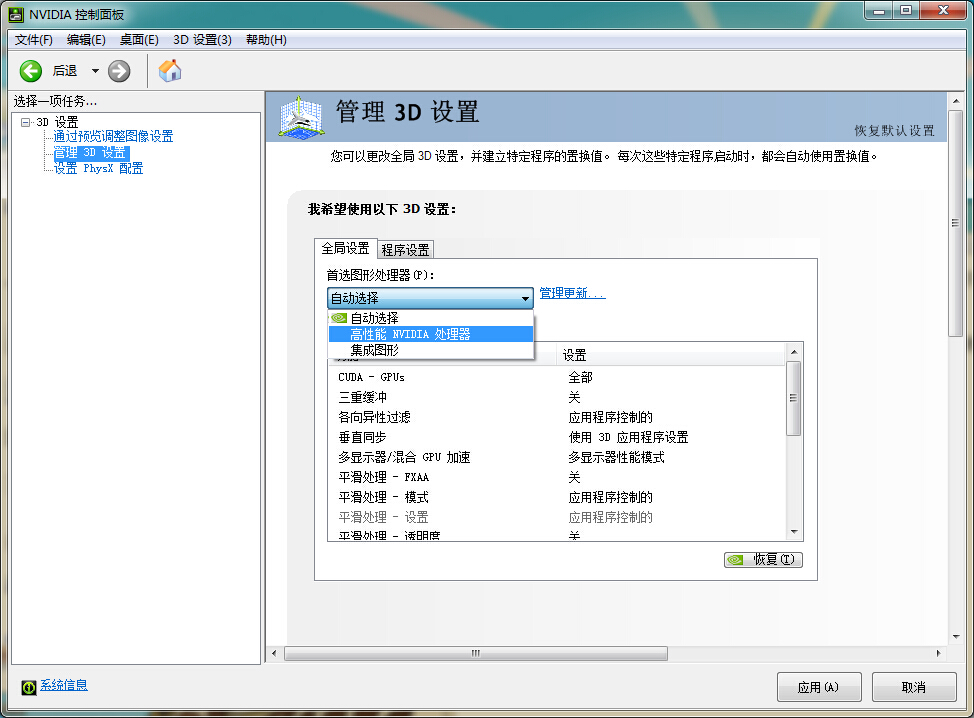Go to Home via house icon

tap(170, 70)
